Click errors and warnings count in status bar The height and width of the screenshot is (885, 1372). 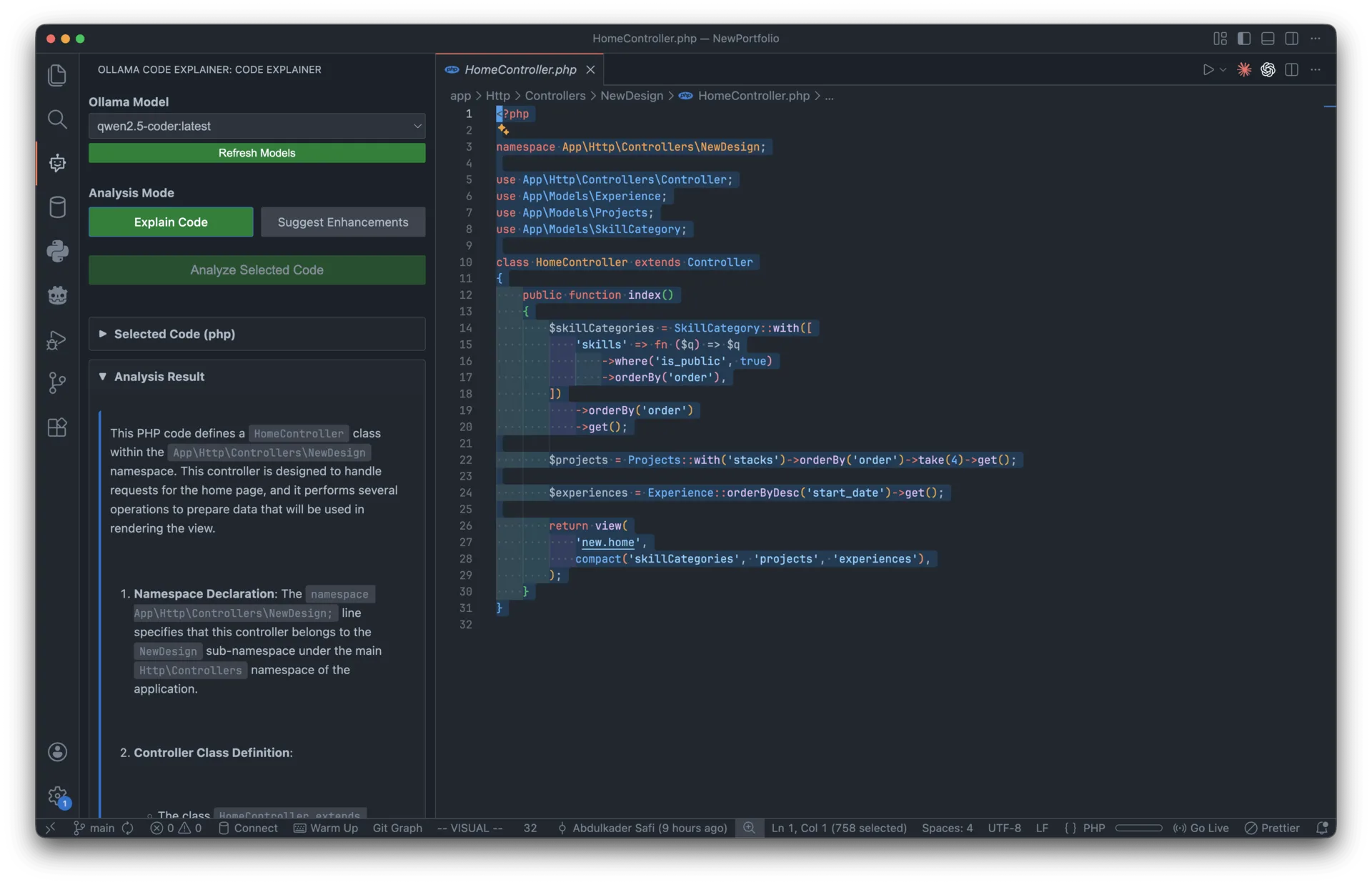176,828
